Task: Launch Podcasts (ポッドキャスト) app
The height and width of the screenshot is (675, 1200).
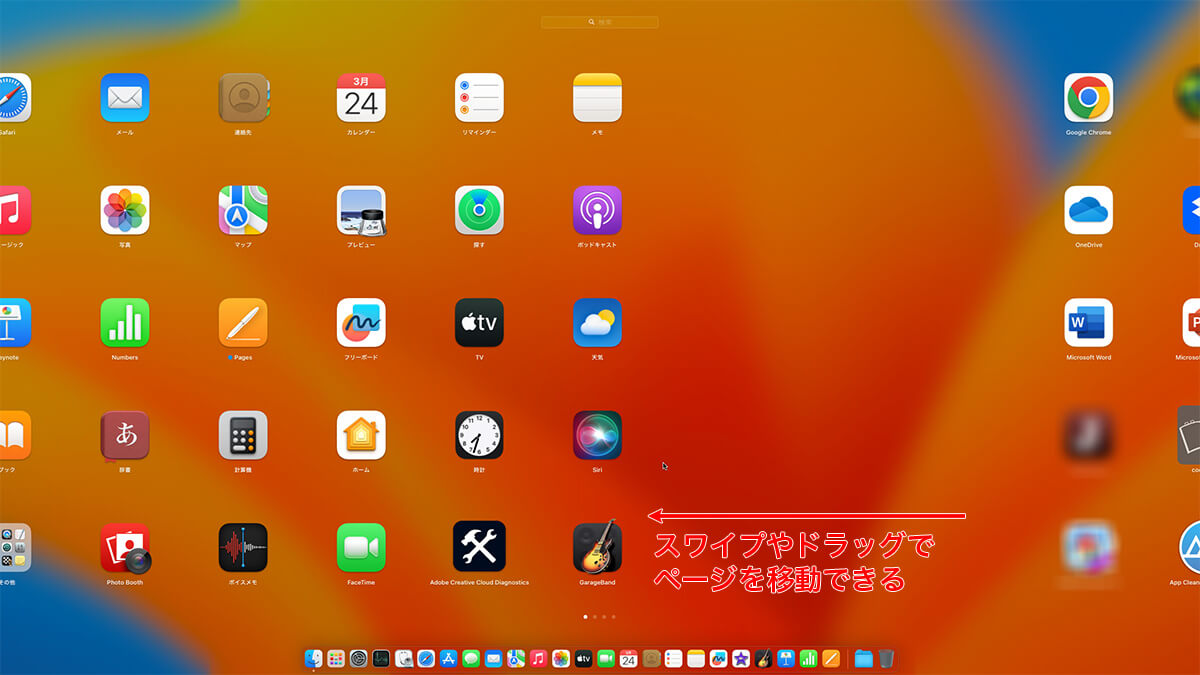Action: (x=597, y=210)
